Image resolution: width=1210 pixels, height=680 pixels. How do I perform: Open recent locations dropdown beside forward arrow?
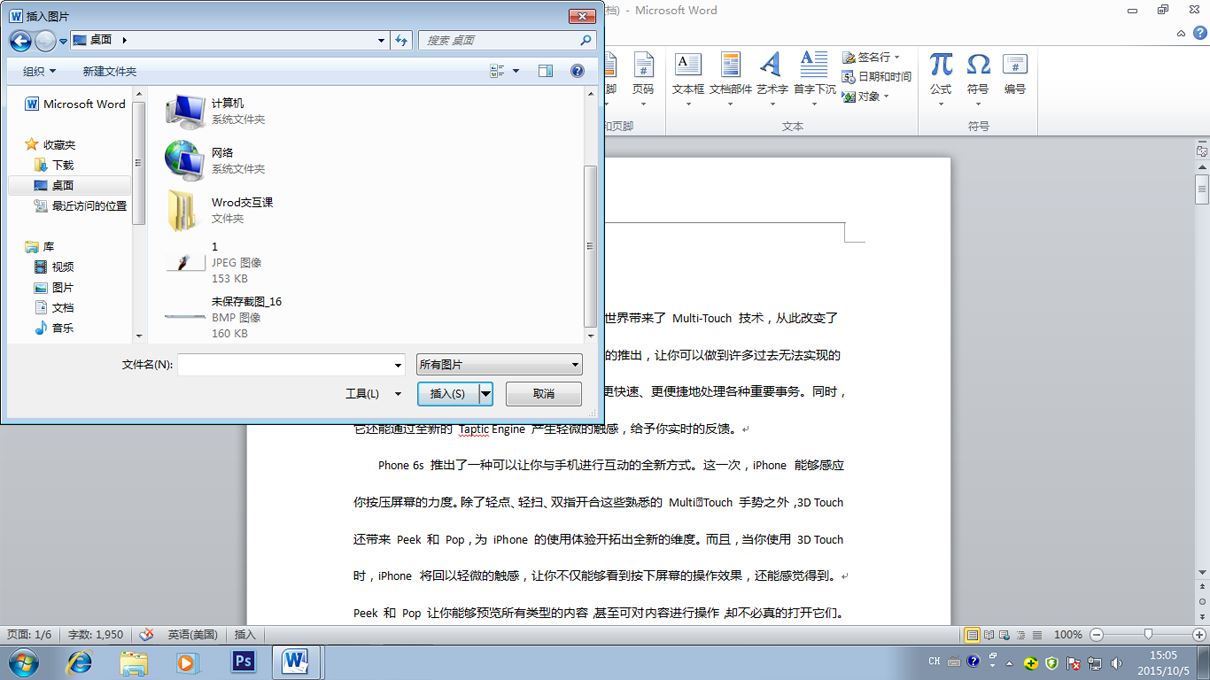[63, 41]
